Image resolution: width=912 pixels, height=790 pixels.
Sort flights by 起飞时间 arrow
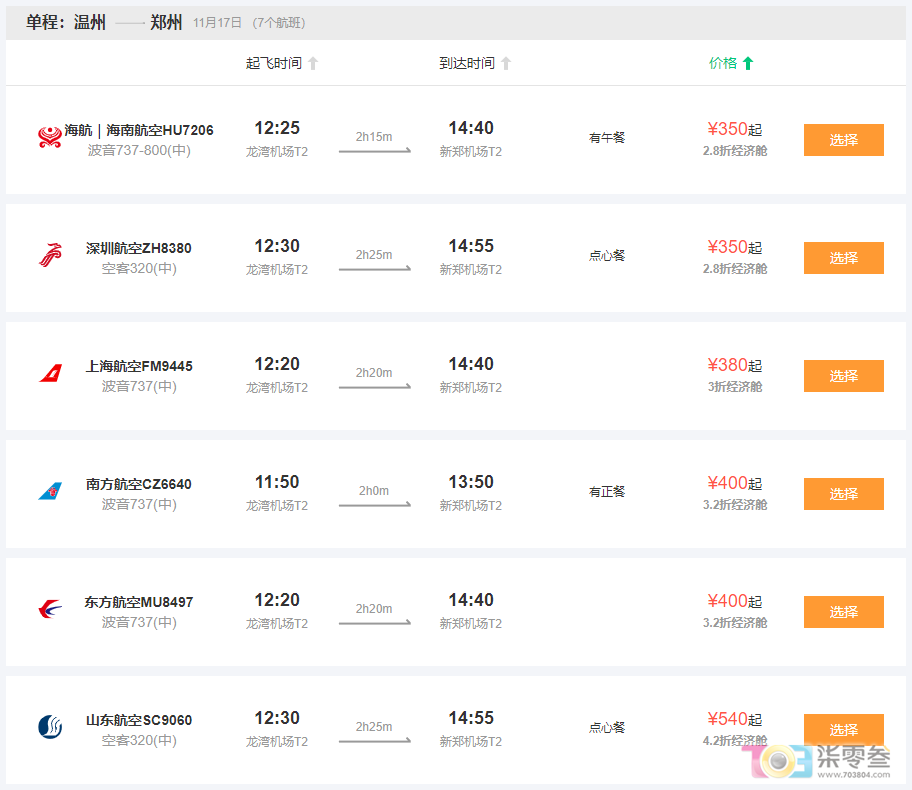pos(313,64)
